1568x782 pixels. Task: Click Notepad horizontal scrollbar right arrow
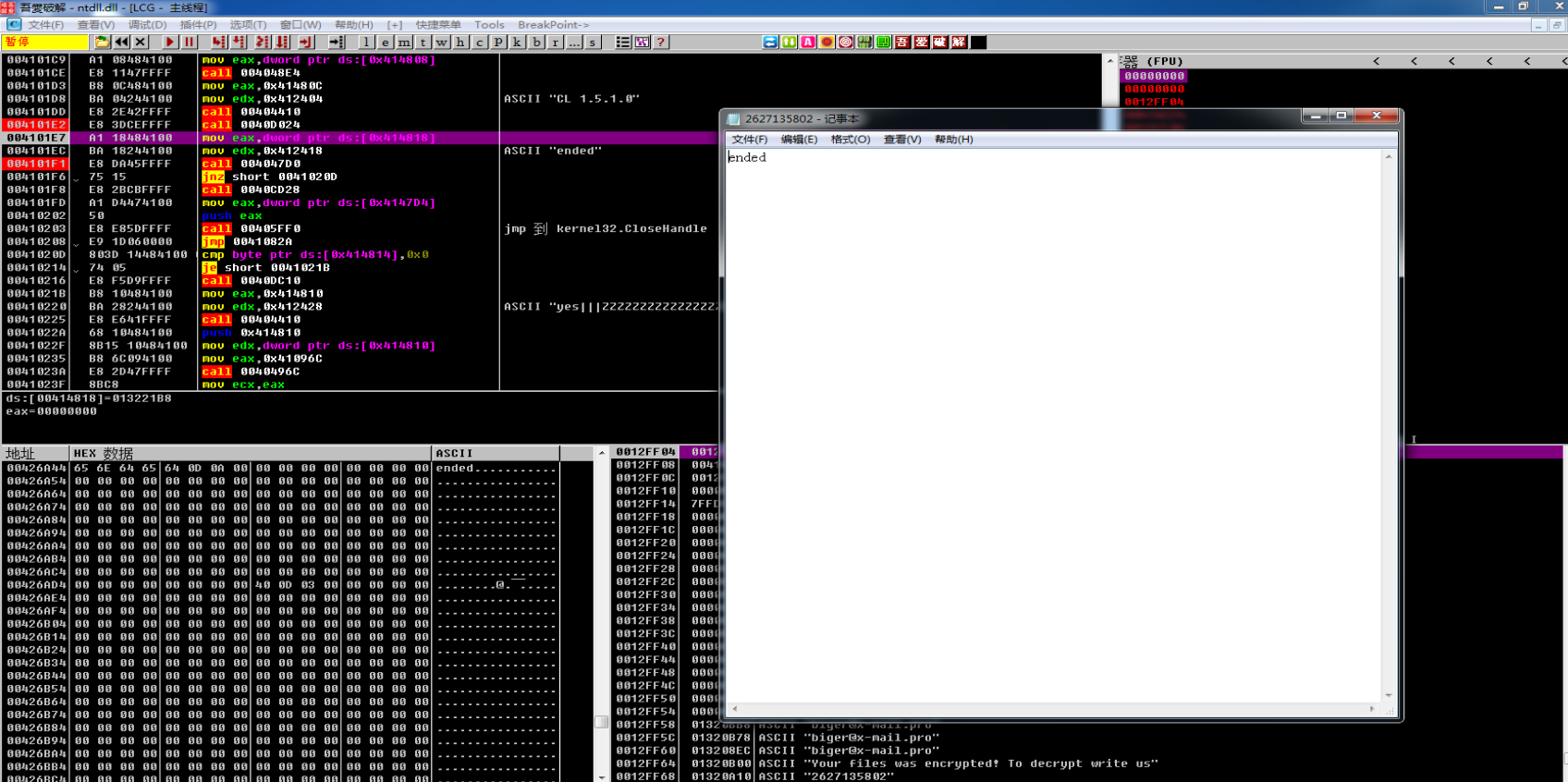(x=1372, y=709)
